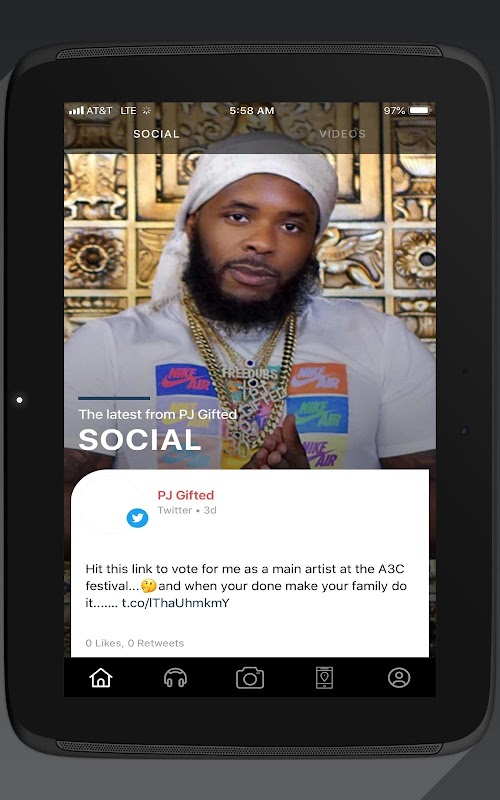500x800 pixels.
Task: Tap the 0 Likes, 0 Retweets text
Action: [x=135, y=643]
